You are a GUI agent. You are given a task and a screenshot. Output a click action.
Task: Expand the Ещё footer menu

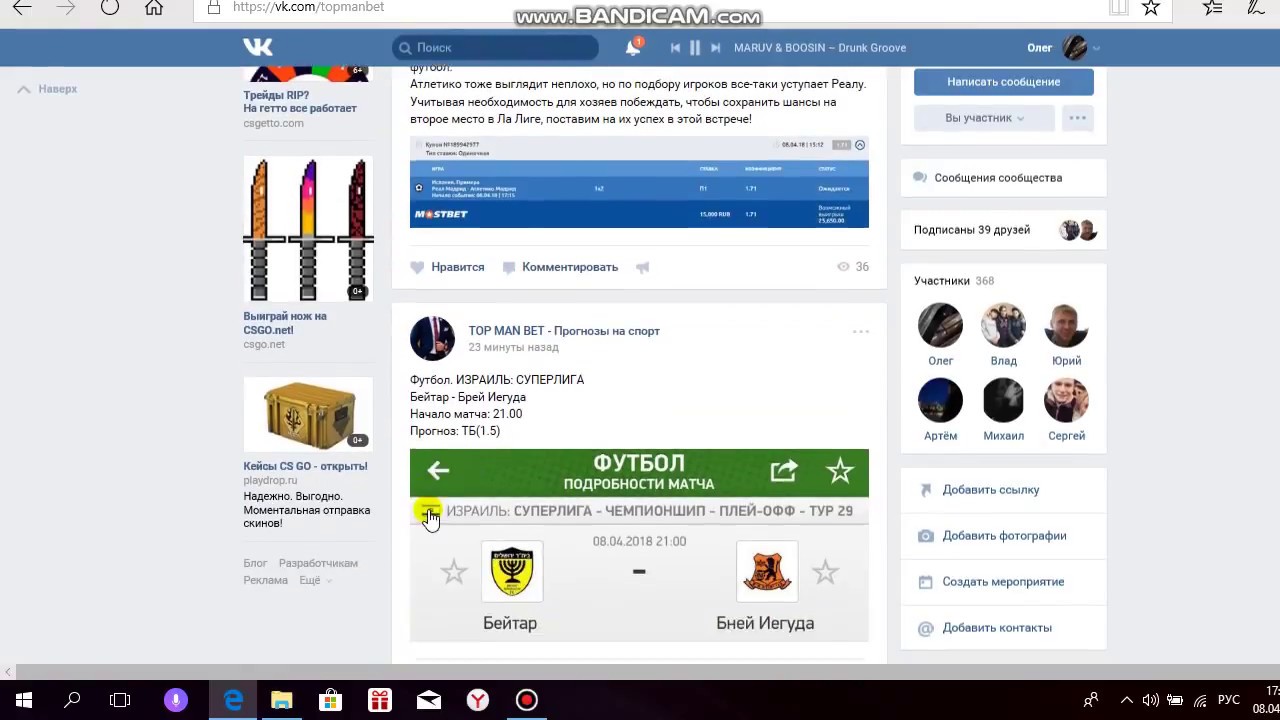pyautogui.click(x=315, y=580)
